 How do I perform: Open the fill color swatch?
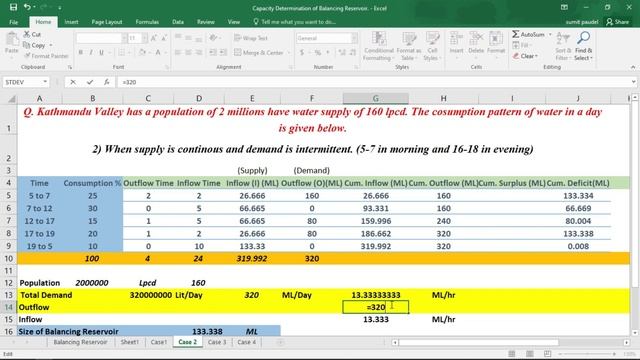click(142, 52)
